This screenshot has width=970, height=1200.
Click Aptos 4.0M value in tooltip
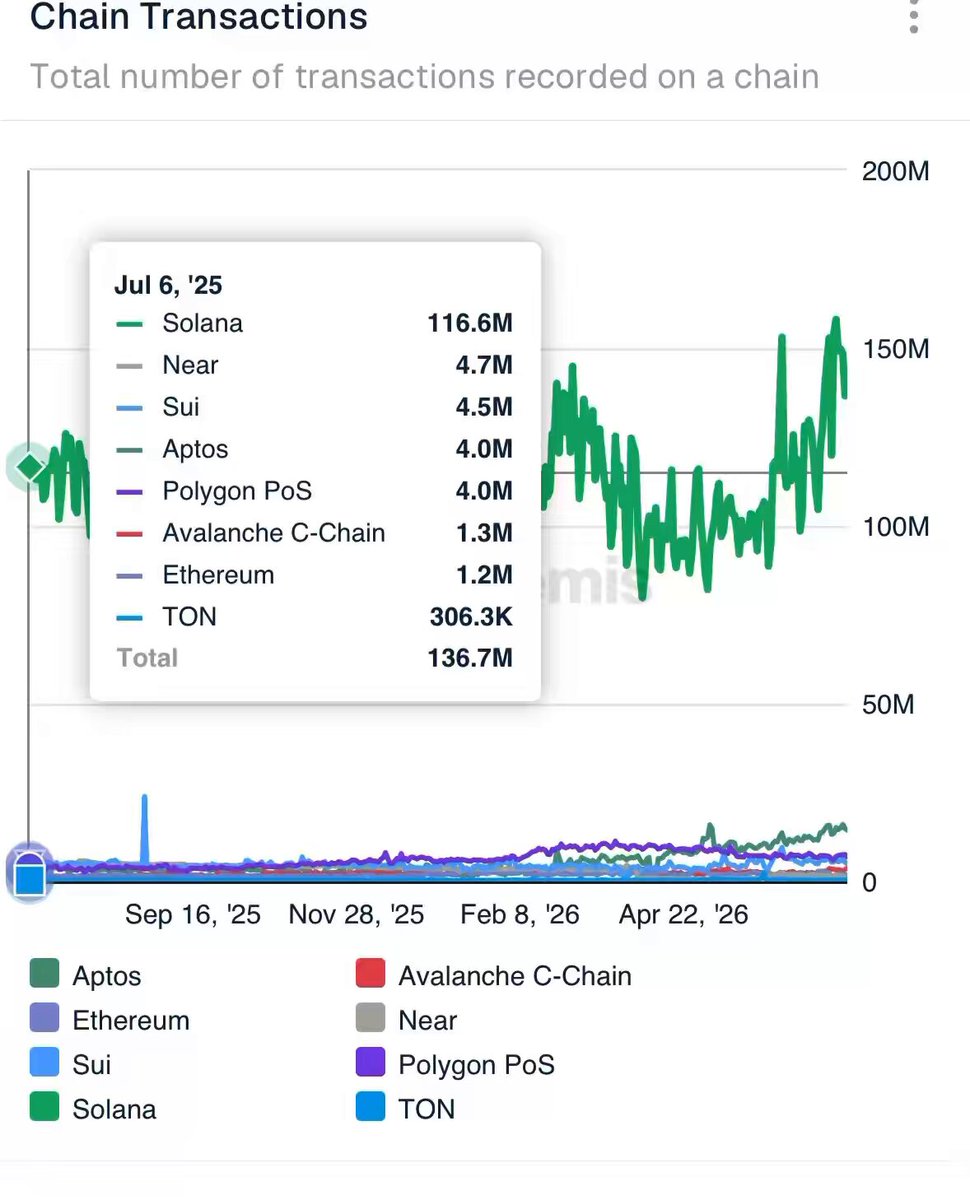(484, 449)
